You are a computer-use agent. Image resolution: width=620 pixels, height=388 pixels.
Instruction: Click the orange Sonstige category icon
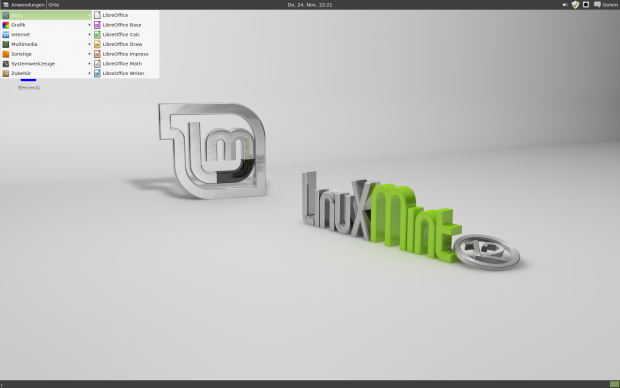click(x=6, y=54)
